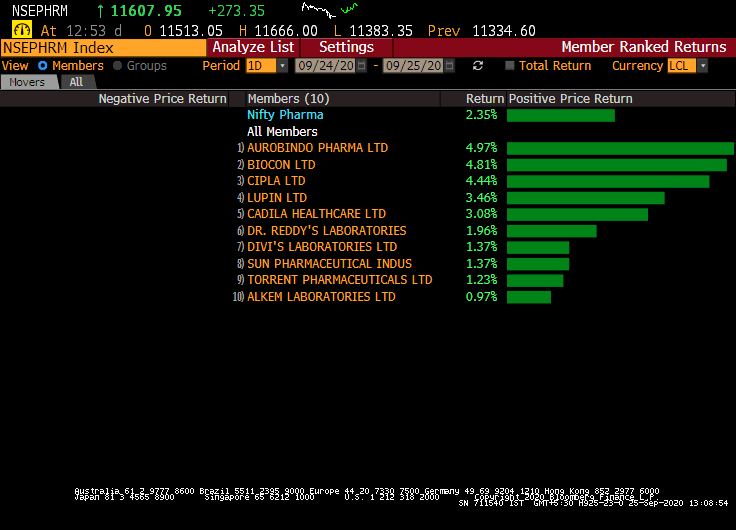This screenshot has width=736, height=530.
Task: Select the Groups radio button
Action: pyautogui.click(x=118, y=66)
